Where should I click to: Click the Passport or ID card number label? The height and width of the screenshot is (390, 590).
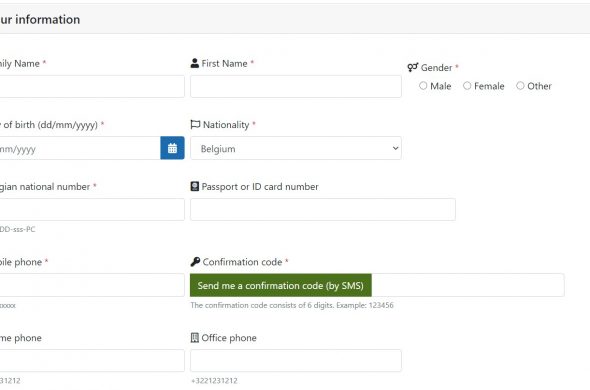pos(260,186)
